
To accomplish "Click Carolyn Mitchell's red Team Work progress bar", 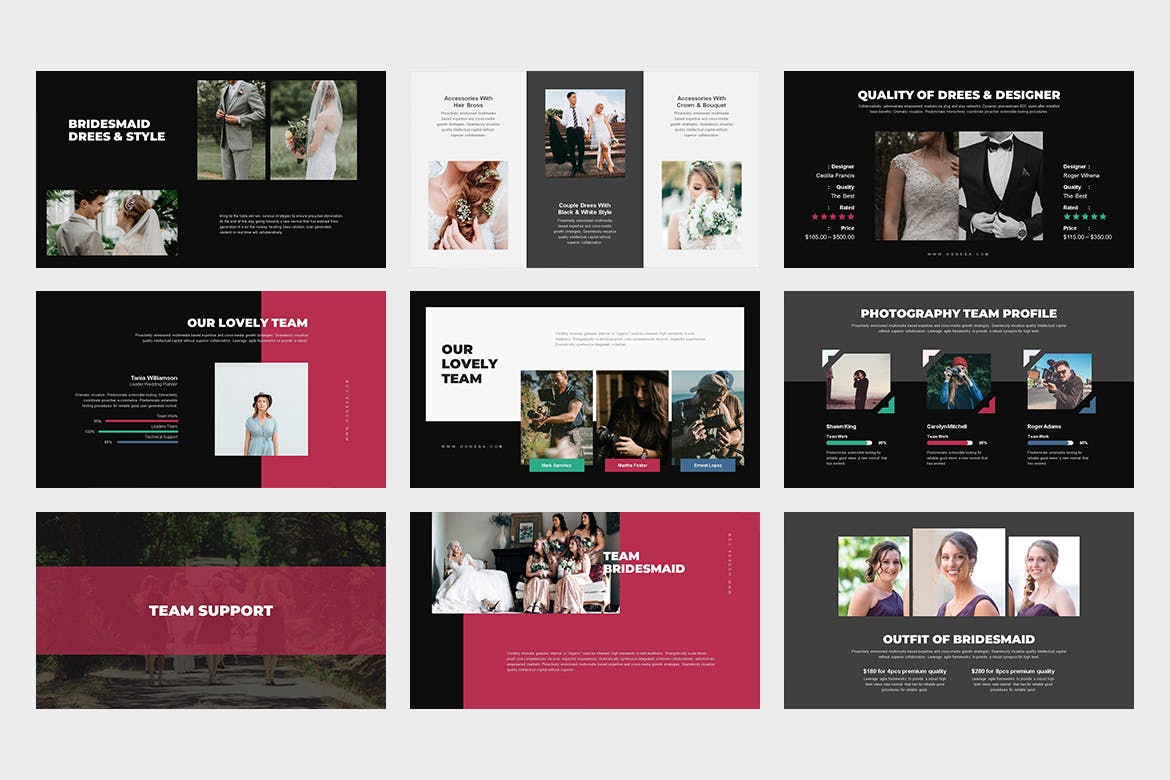I will (950, 442).
